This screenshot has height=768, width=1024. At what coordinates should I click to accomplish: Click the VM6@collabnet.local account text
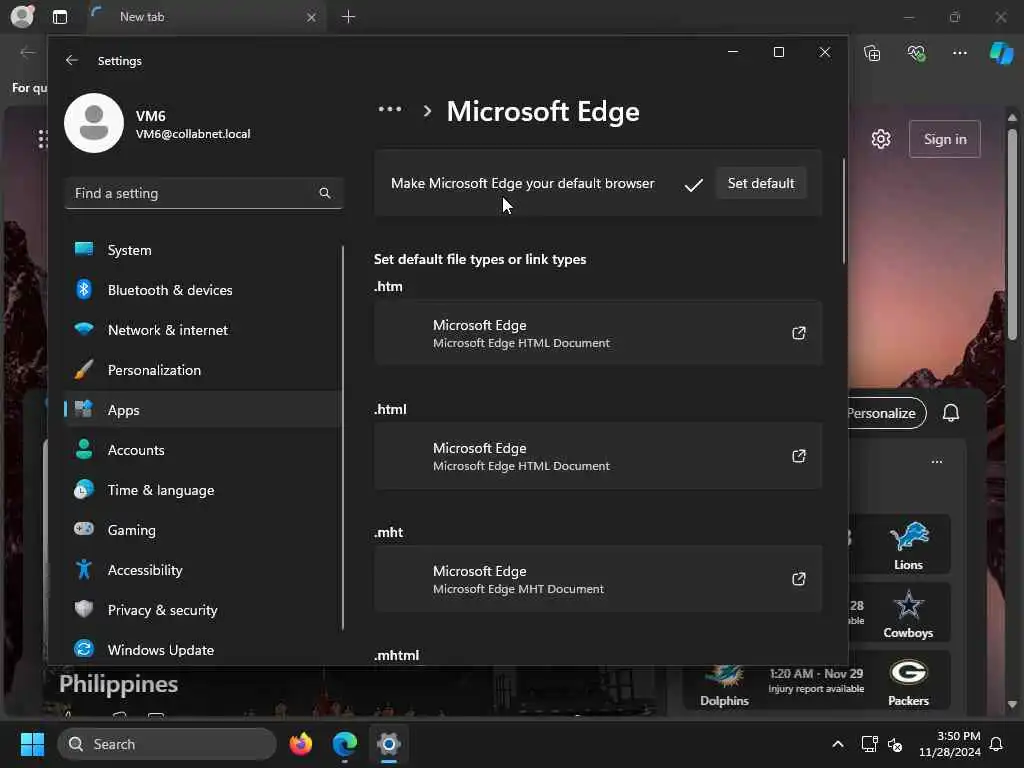coord(193,134)
